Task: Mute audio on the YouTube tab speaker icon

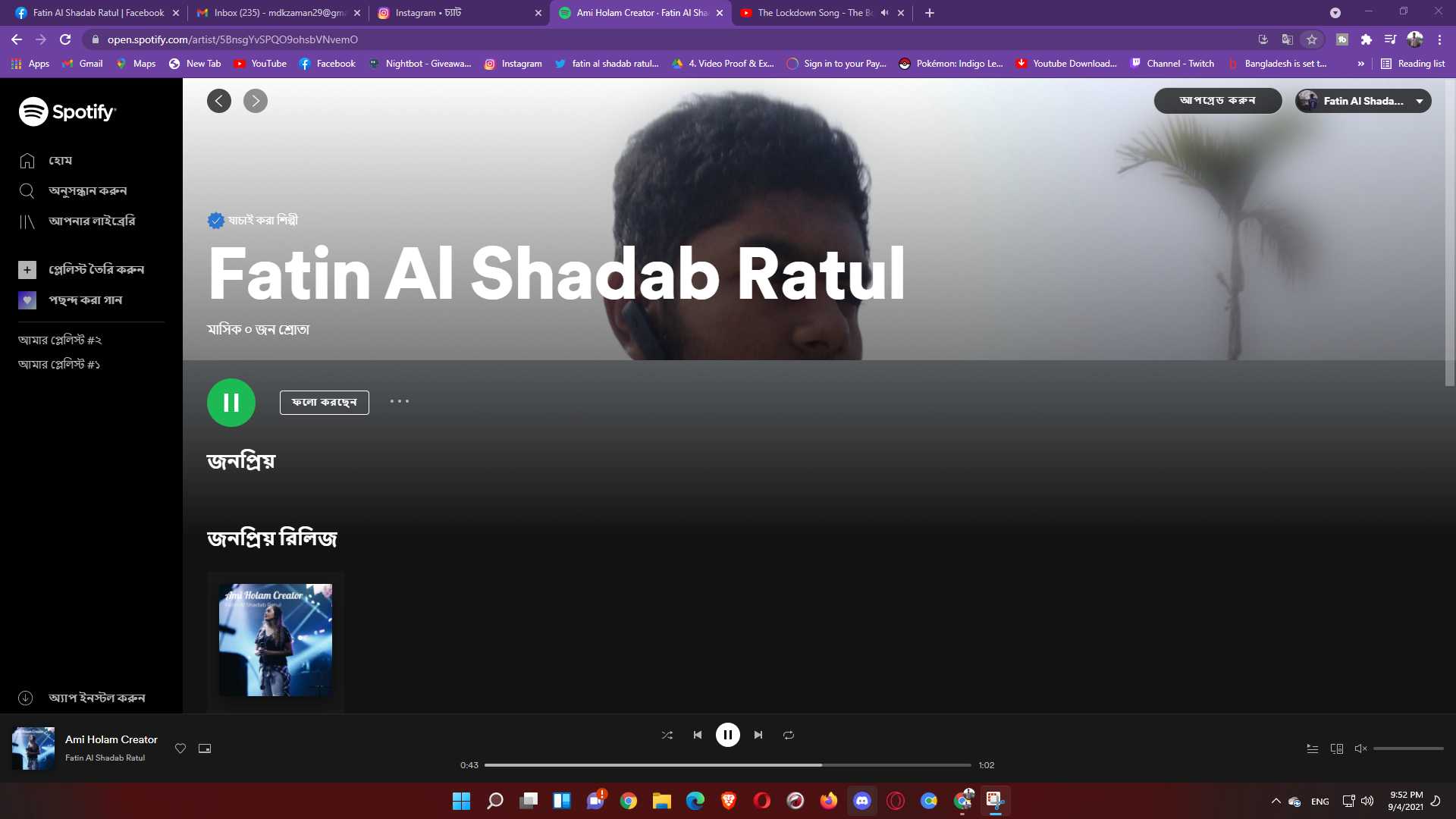Action: (x=884, y=13)
